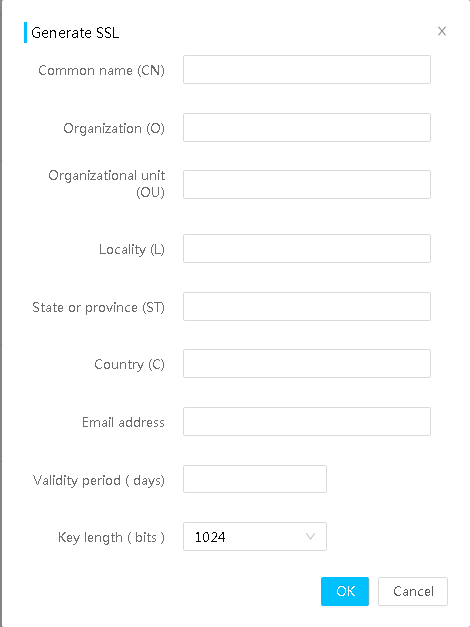This screenshot has width=470, height=627.
Task: Focus the Email address text box
Action: (307, 421)
